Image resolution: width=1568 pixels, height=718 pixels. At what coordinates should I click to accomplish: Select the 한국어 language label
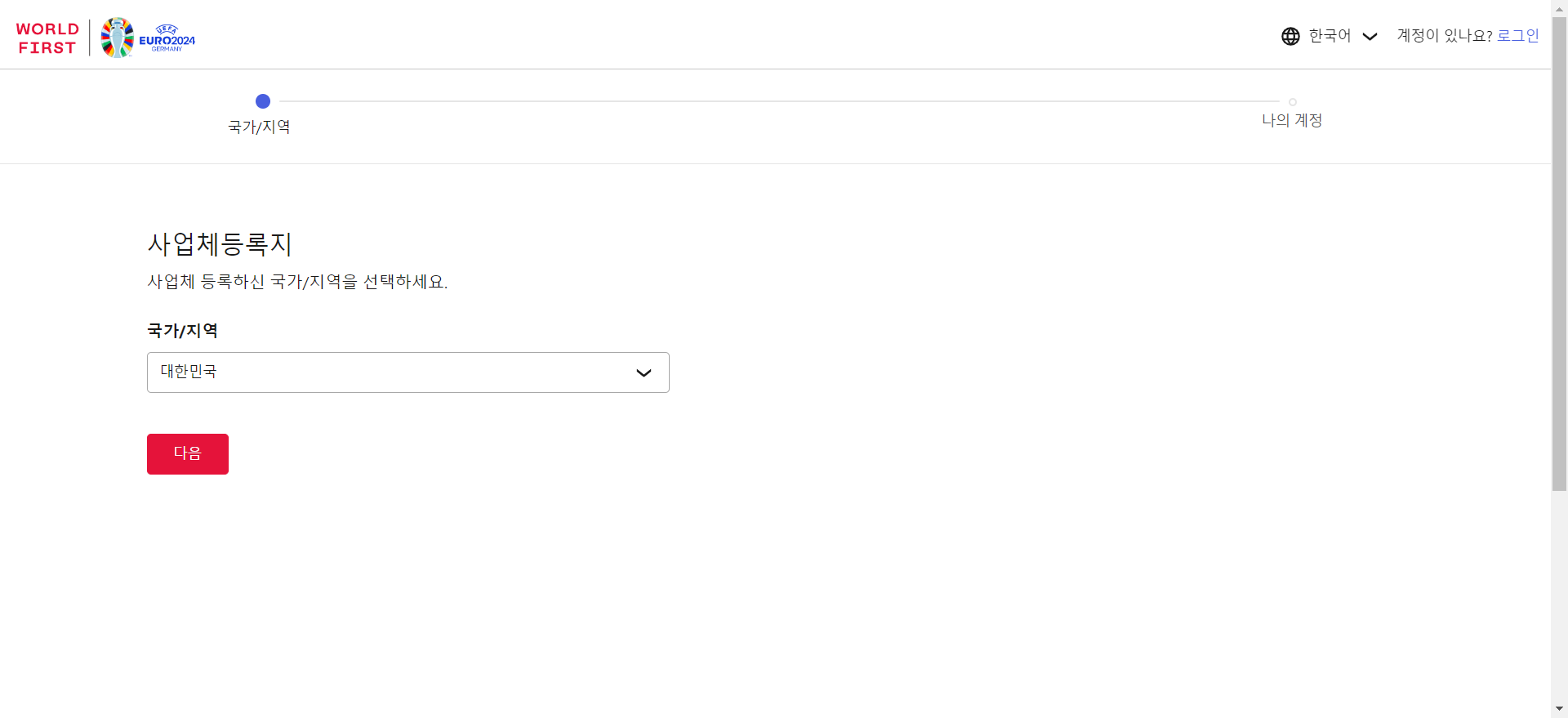(1330, 36)
